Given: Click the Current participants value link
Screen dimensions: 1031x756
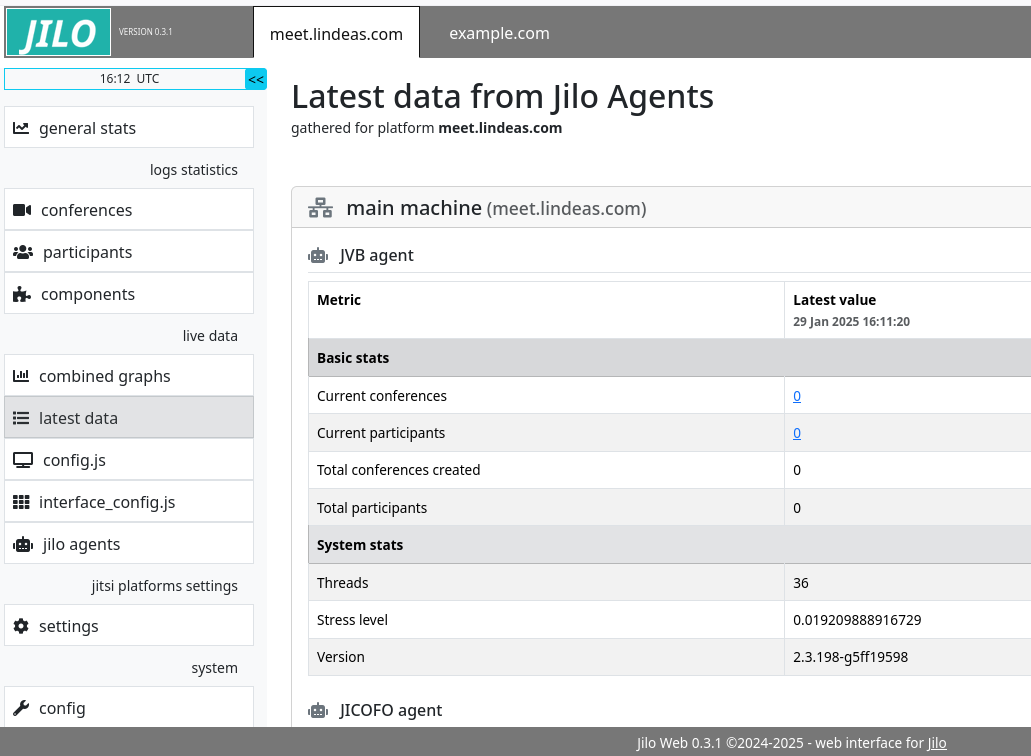Looking at the screenshot, I should pyautogui.click(x=797, y=433).
